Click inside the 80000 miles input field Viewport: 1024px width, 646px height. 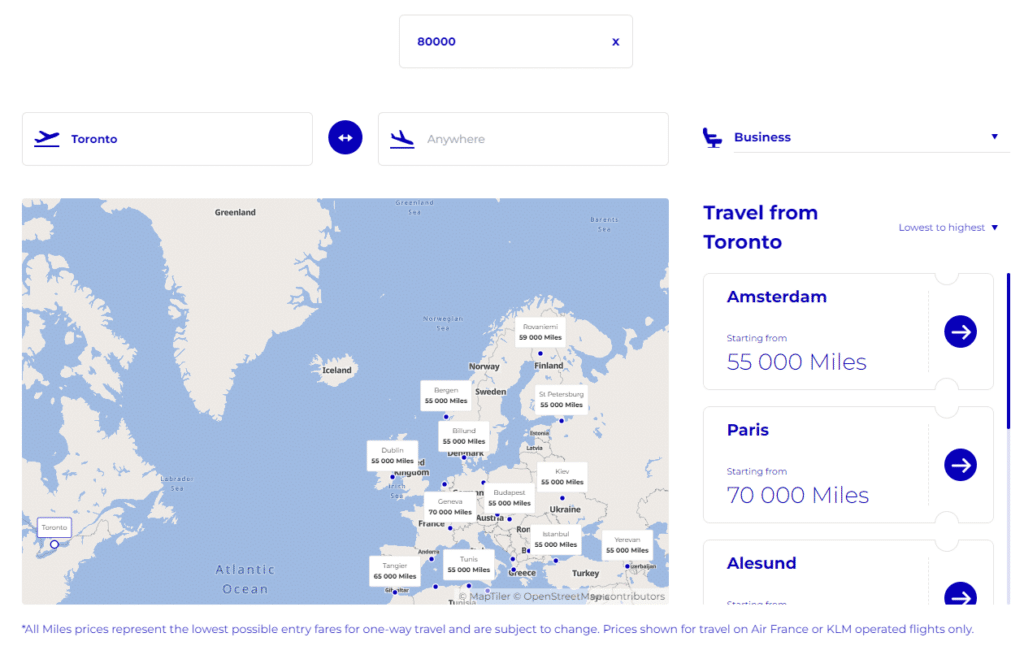[500, 41]
